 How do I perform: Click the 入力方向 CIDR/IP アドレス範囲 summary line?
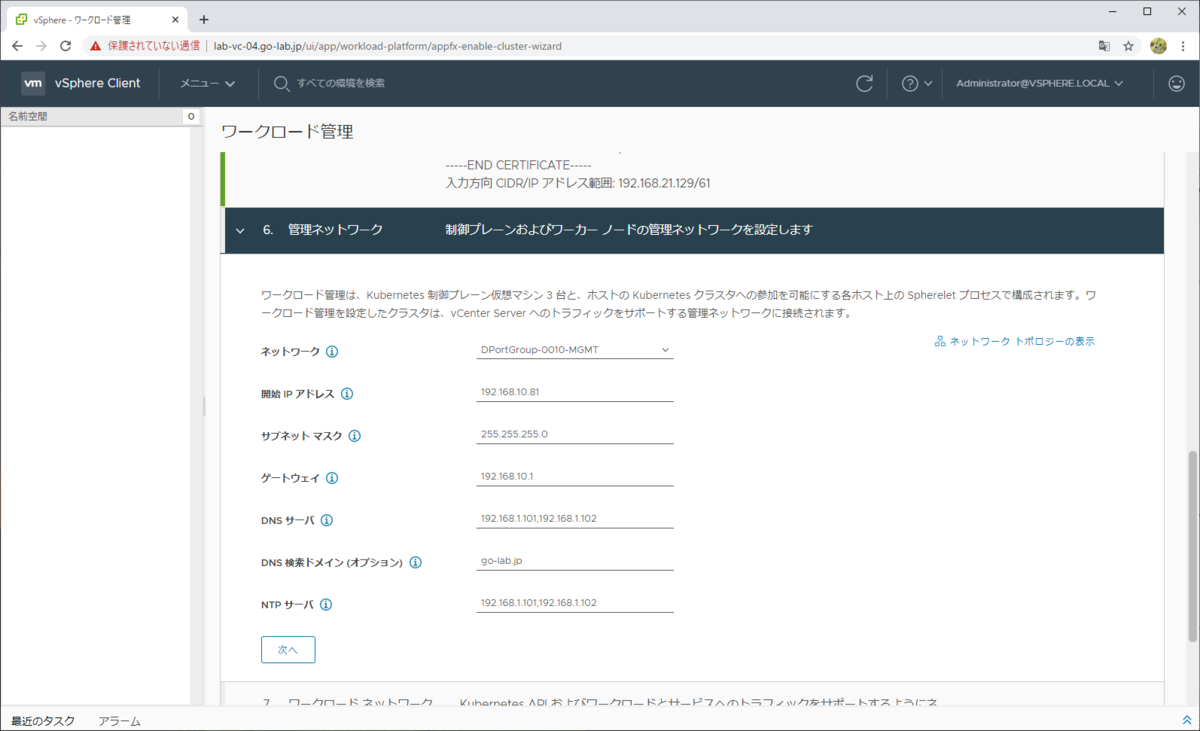[578, 183]
